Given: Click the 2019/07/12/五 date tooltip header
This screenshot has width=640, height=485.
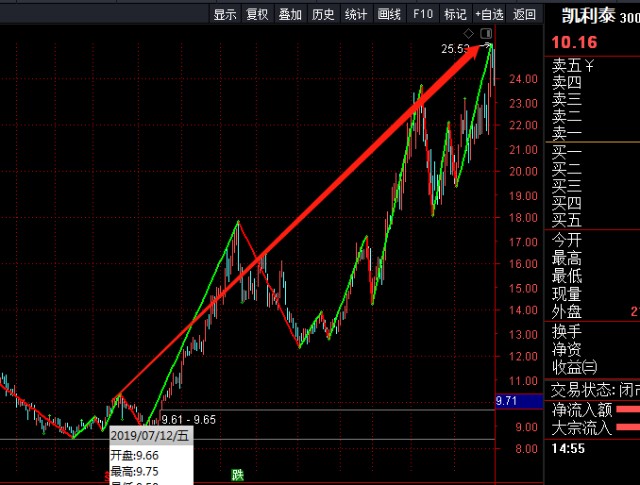Looking at the screenshot, I should click(149, 436).
